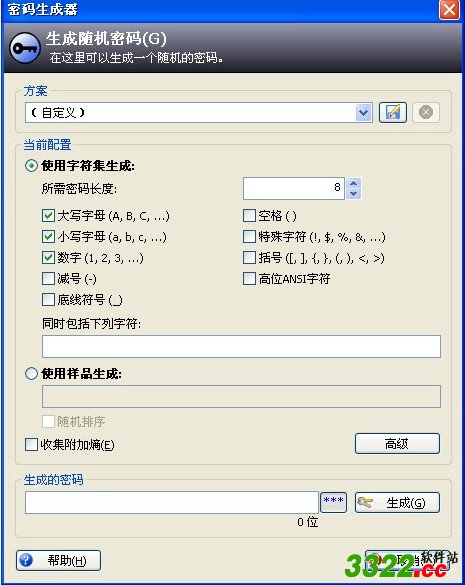Click the blue key icon in the header

[x=25, y=48]
